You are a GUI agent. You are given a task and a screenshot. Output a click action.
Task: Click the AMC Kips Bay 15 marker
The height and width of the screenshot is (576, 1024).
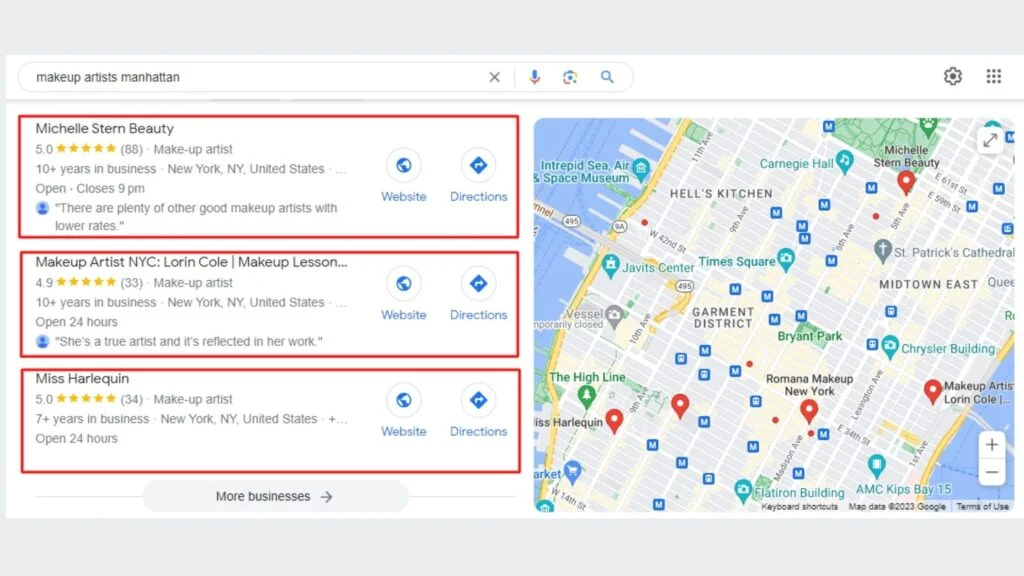[876, 466]
